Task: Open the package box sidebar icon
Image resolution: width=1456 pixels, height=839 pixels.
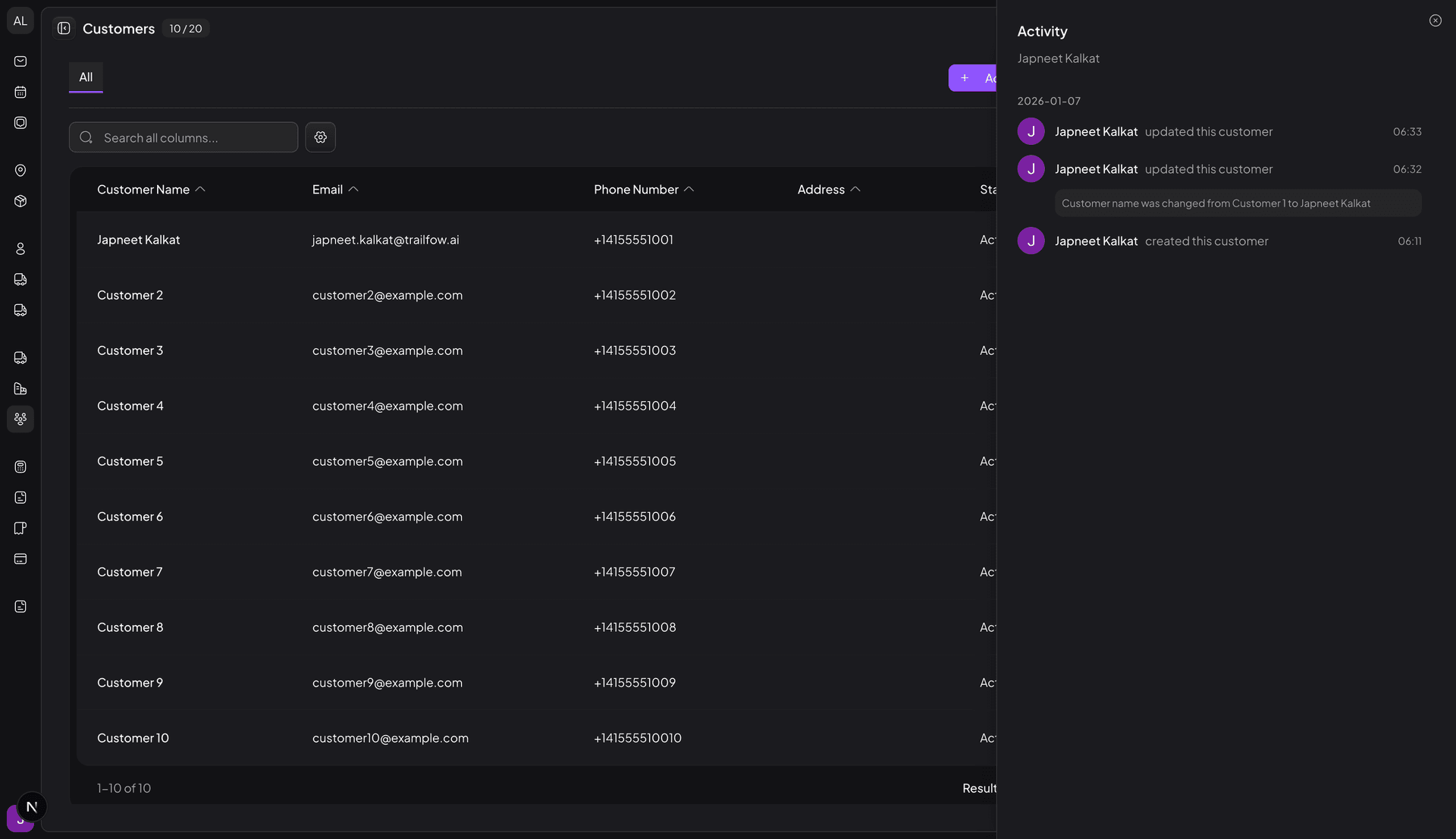Action: (x=20, y=201)
